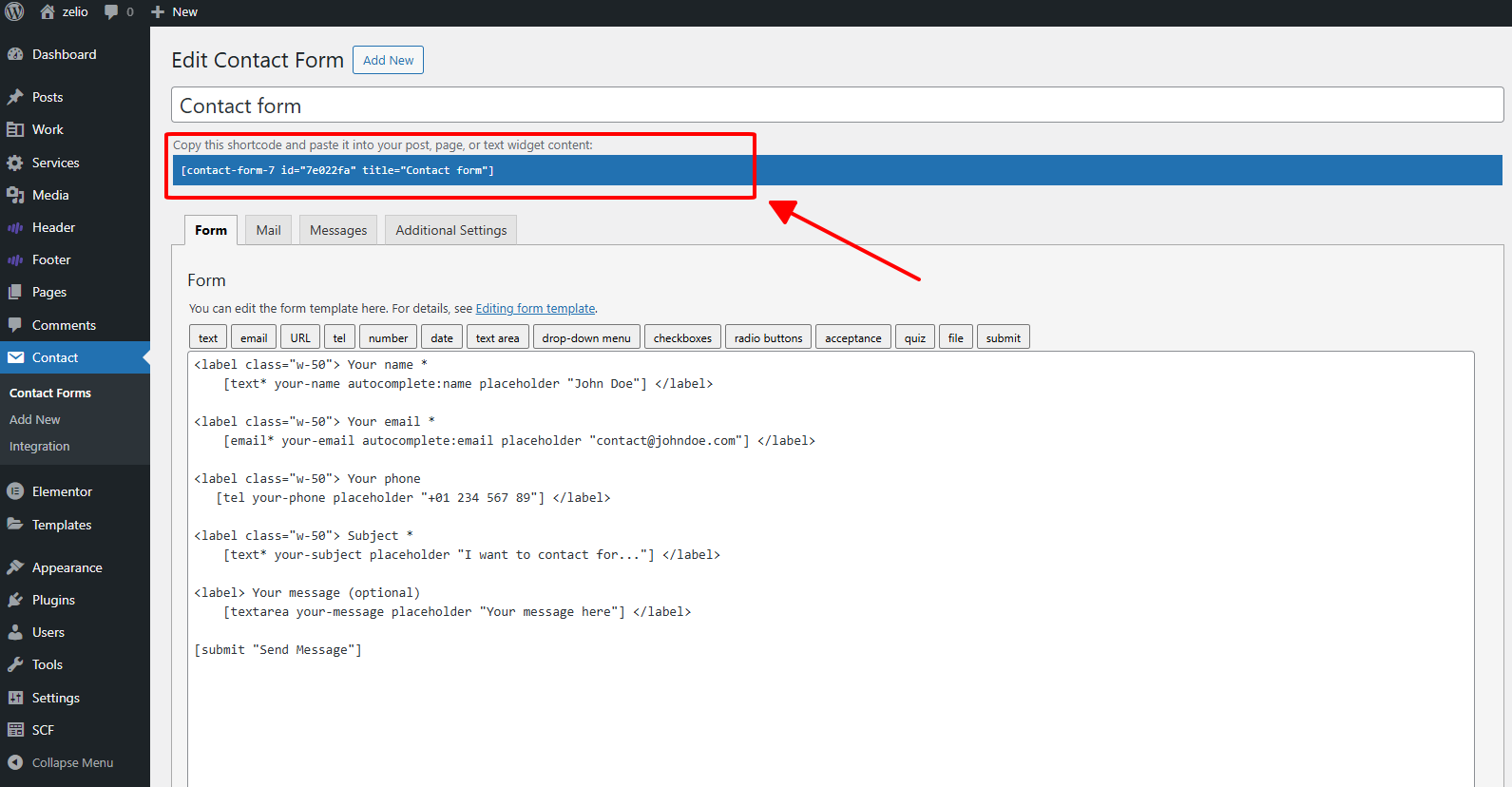The width and height of the screenshot is (1512, 787).
Task: Click the Add New button beside the heading
Action: [x=388, y=60]
